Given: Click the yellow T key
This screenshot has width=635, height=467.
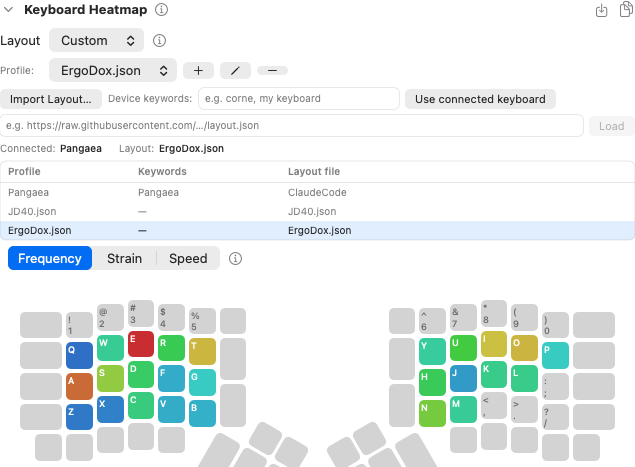Looking at the screenshot, I should tap(202, 352).
